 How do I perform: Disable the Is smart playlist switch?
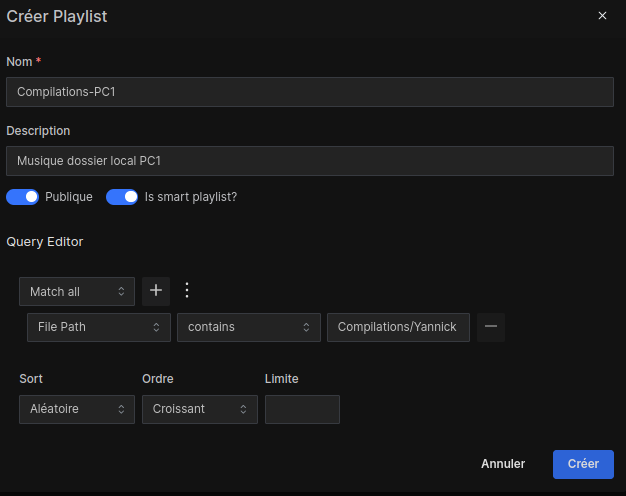122,197
